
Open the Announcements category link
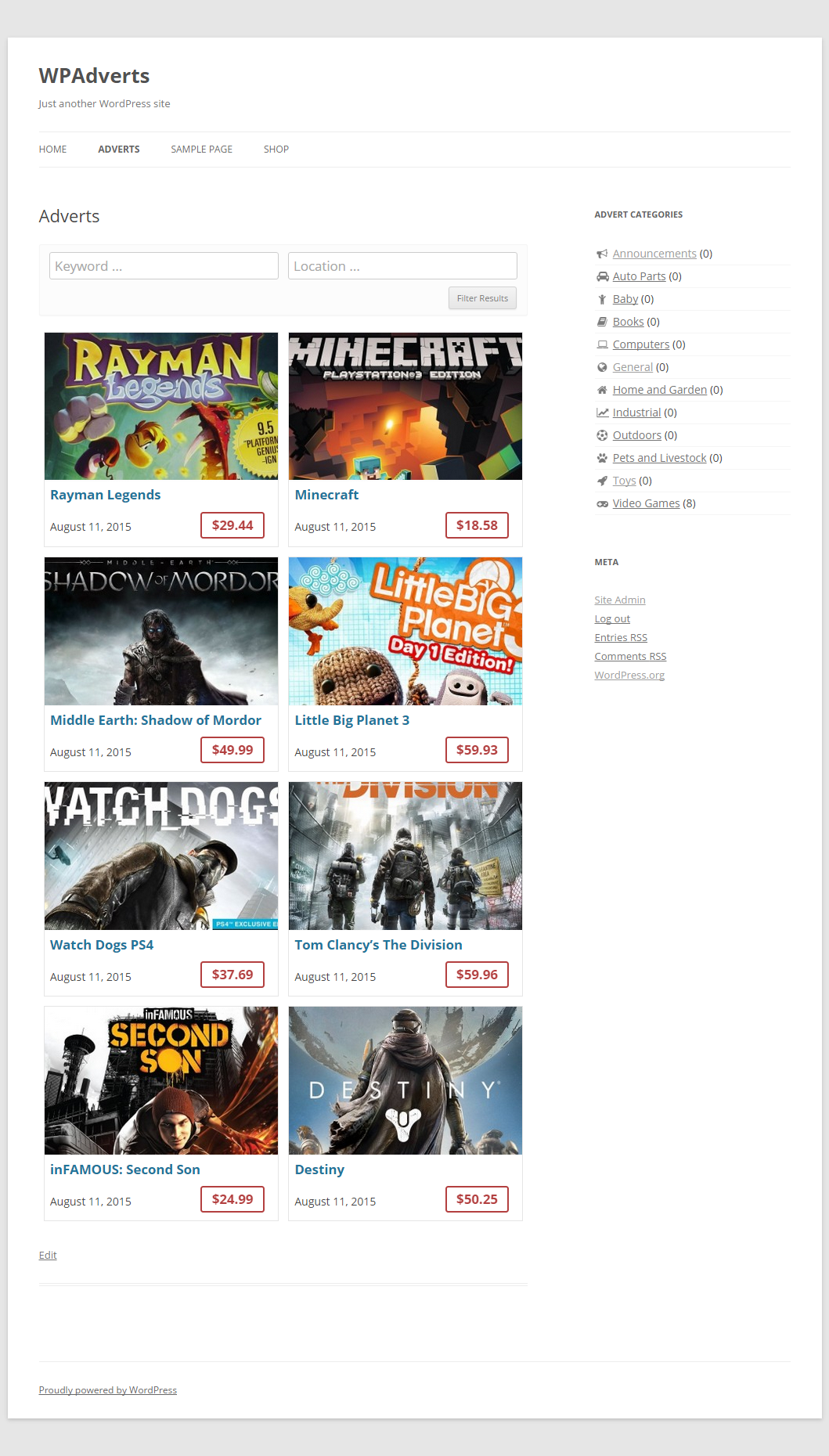654,254
